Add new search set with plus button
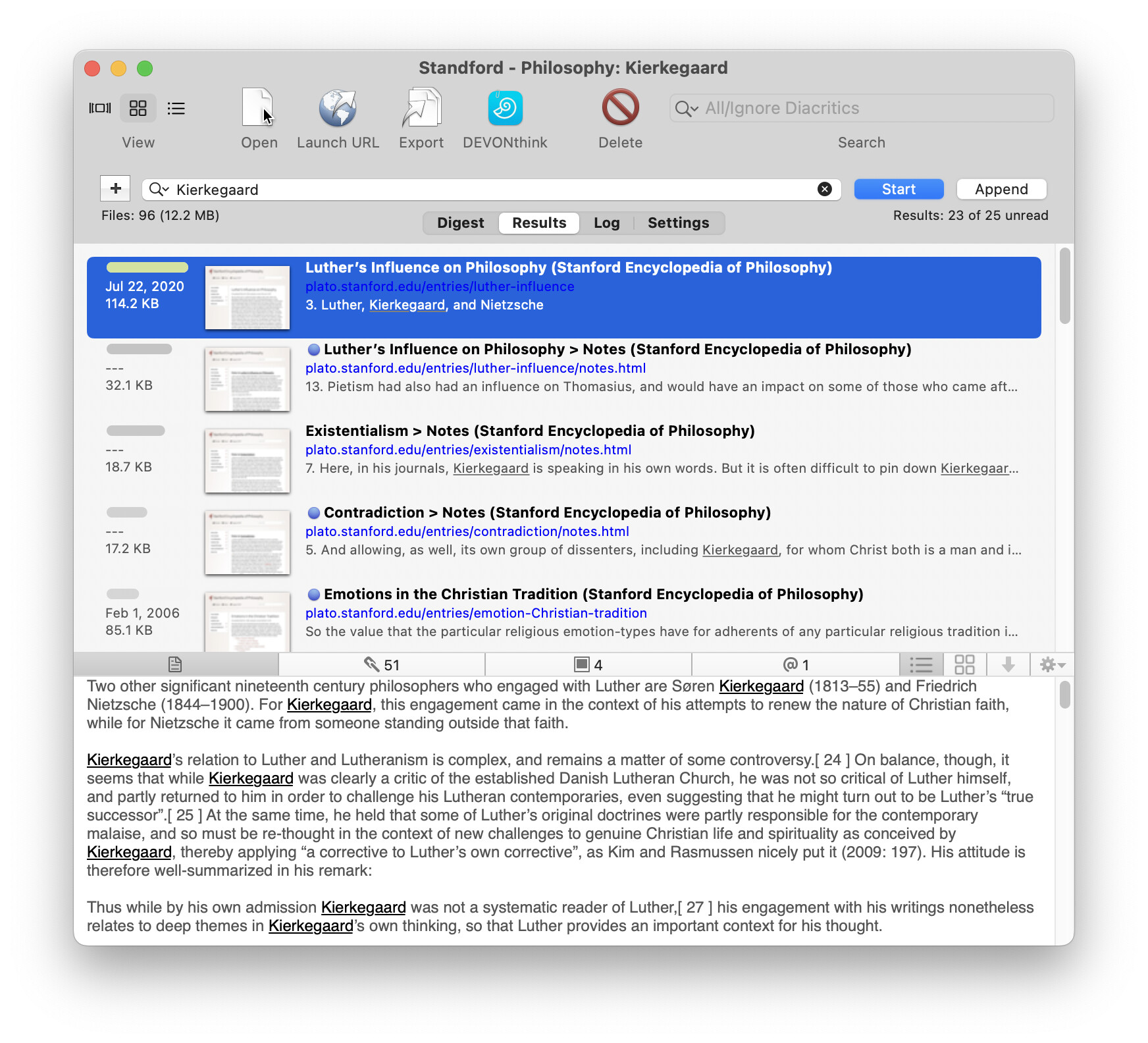The image size is (1148, 1043). click(115, 189)
